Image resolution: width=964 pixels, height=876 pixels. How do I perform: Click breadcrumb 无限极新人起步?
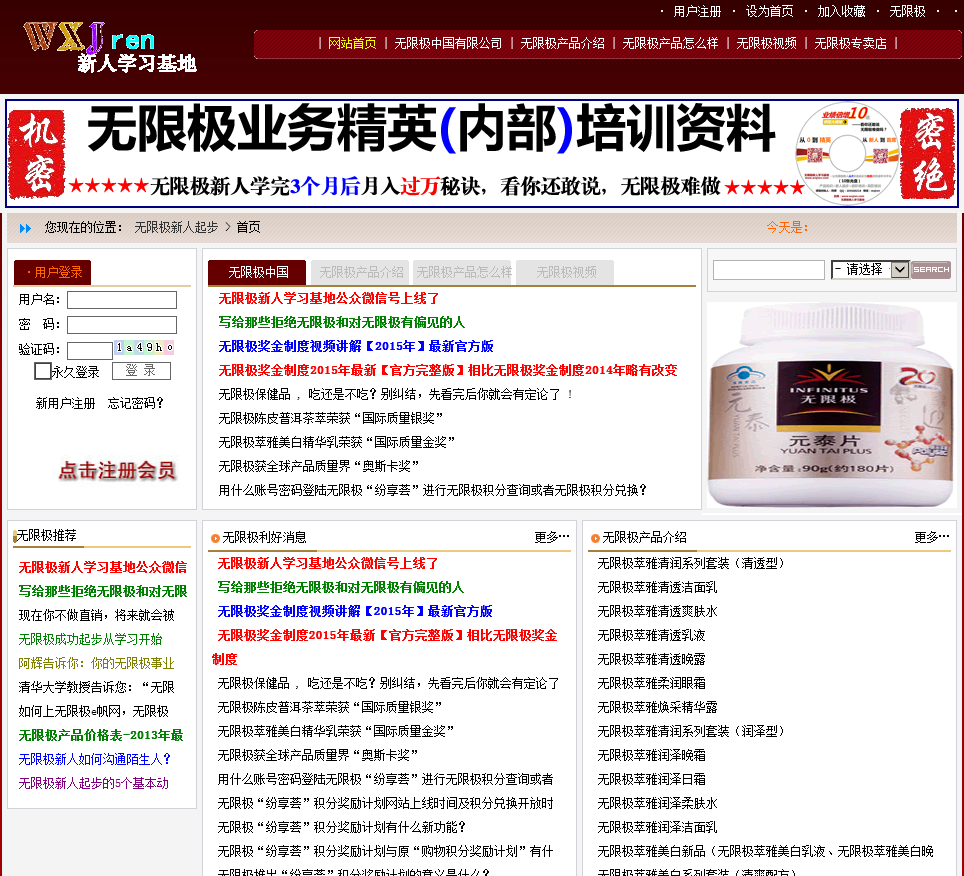pyautogui.click(x=176, y=227)
